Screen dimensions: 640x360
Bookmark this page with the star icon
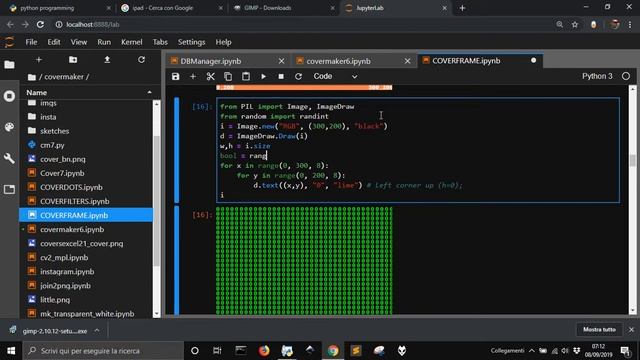tap(575, 24)
